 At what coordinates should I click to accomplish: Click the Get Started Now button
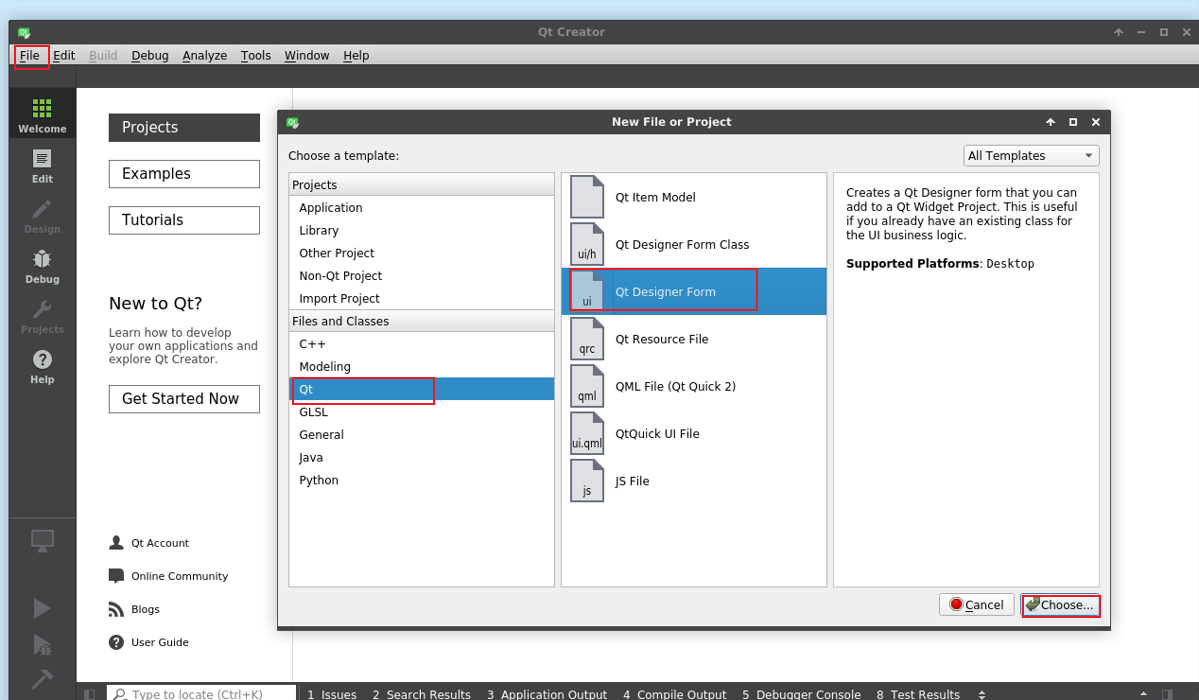[184, 399]
